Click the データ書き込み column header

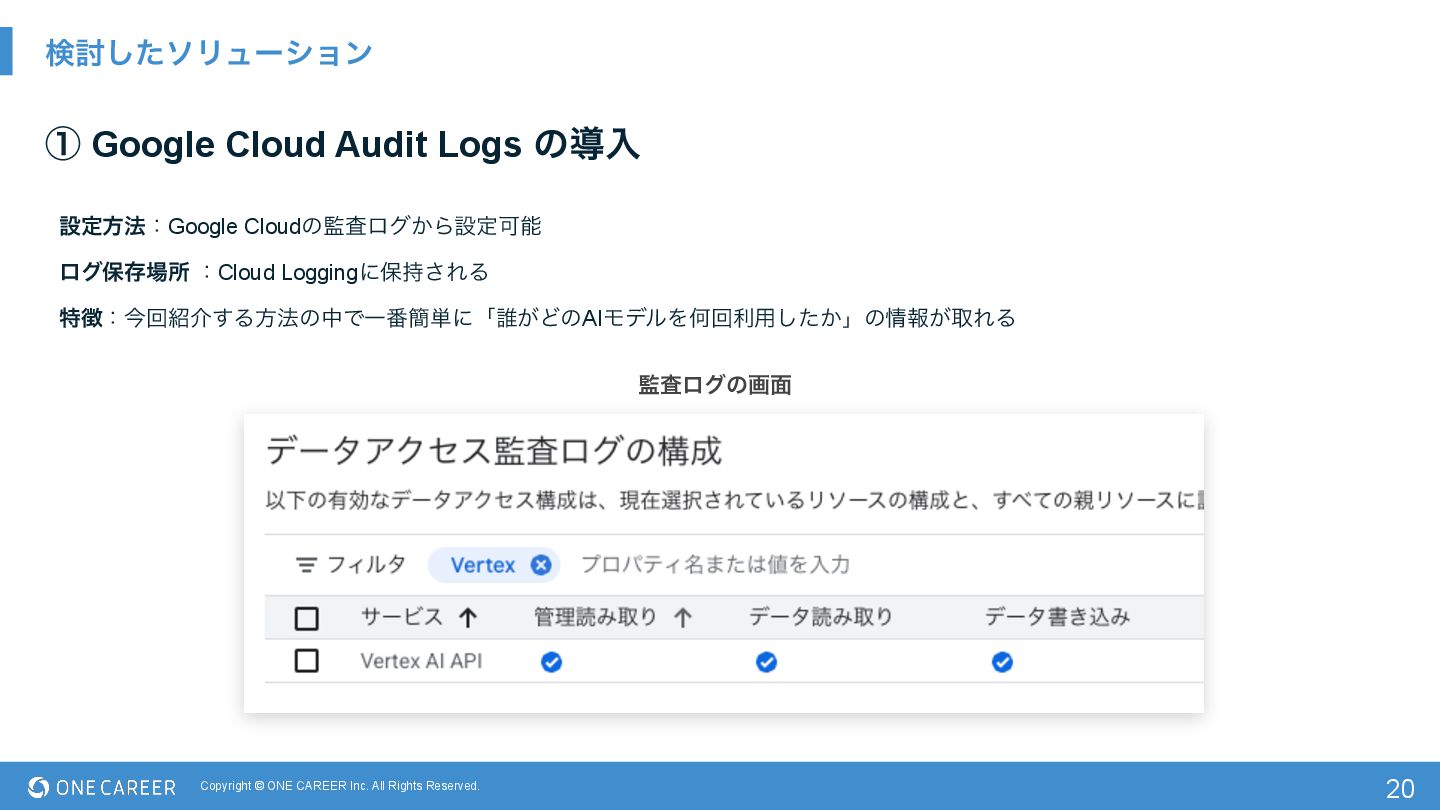click(1057, 617)
